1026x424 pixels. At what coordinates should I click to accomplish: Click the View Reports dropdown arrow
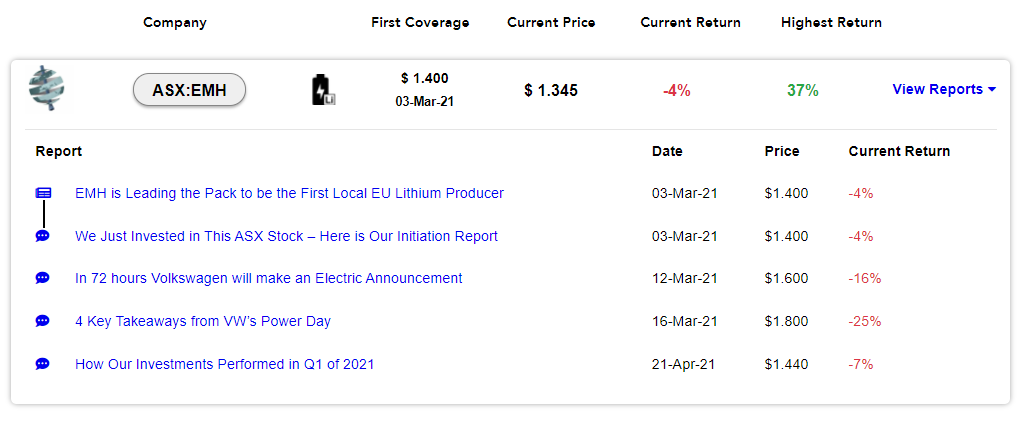992,90
